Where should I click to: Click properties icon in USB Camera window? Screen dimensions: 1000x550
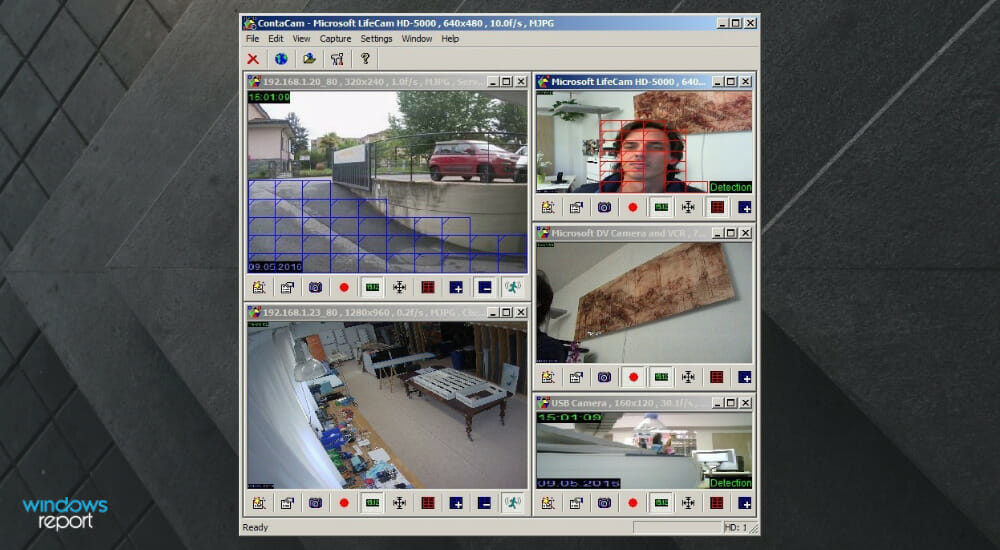[576, 503]
